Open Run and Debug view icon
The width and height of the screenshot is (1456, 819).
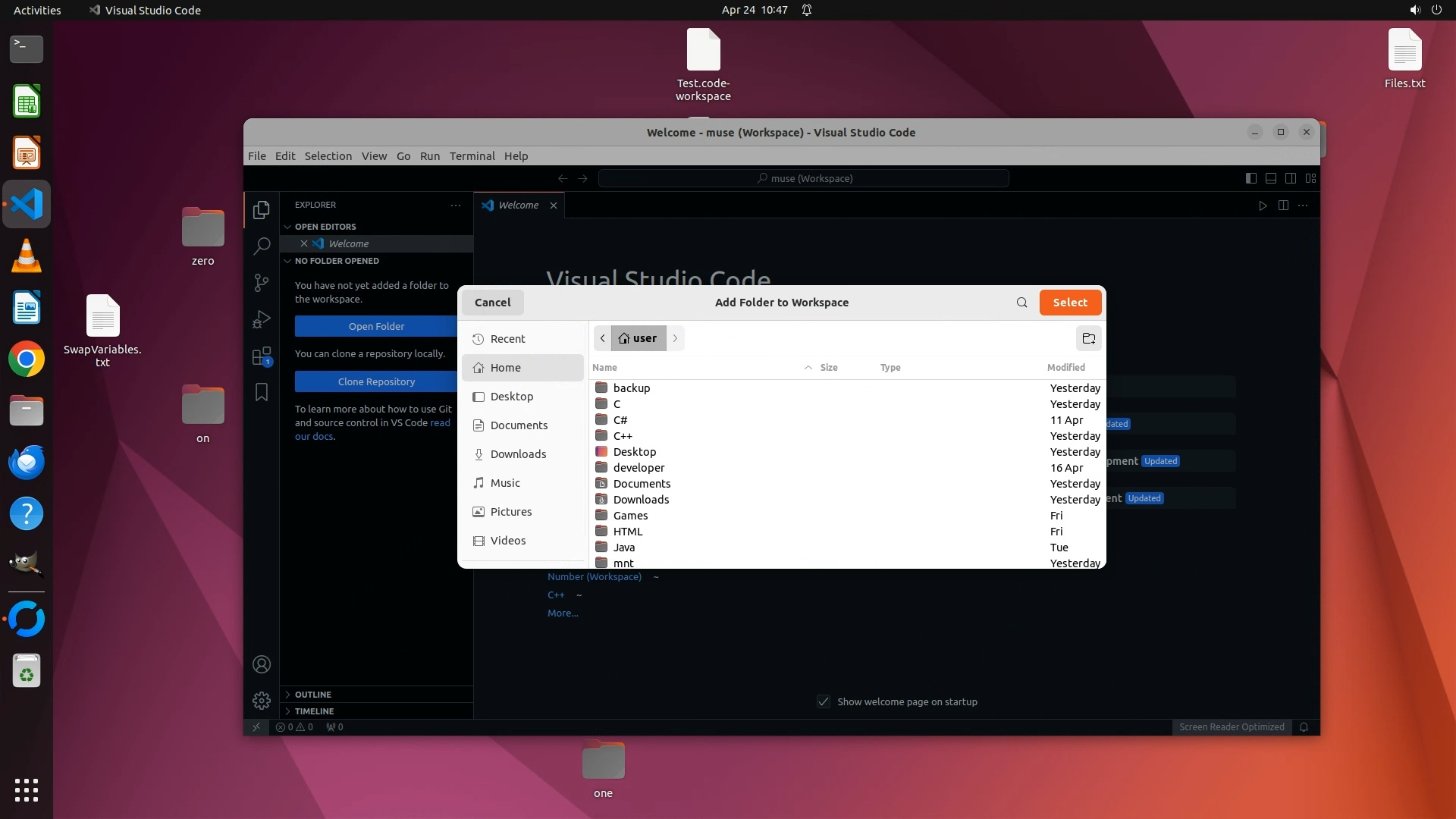tap(262, 319)
